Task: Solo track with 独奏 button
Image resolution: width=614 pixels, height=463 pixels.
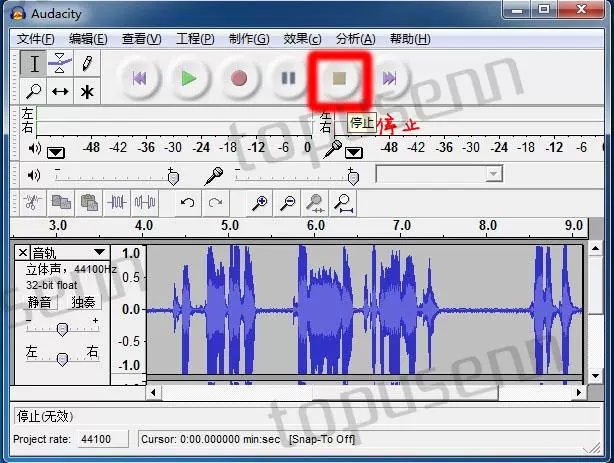Action: [x=83, y=302]
